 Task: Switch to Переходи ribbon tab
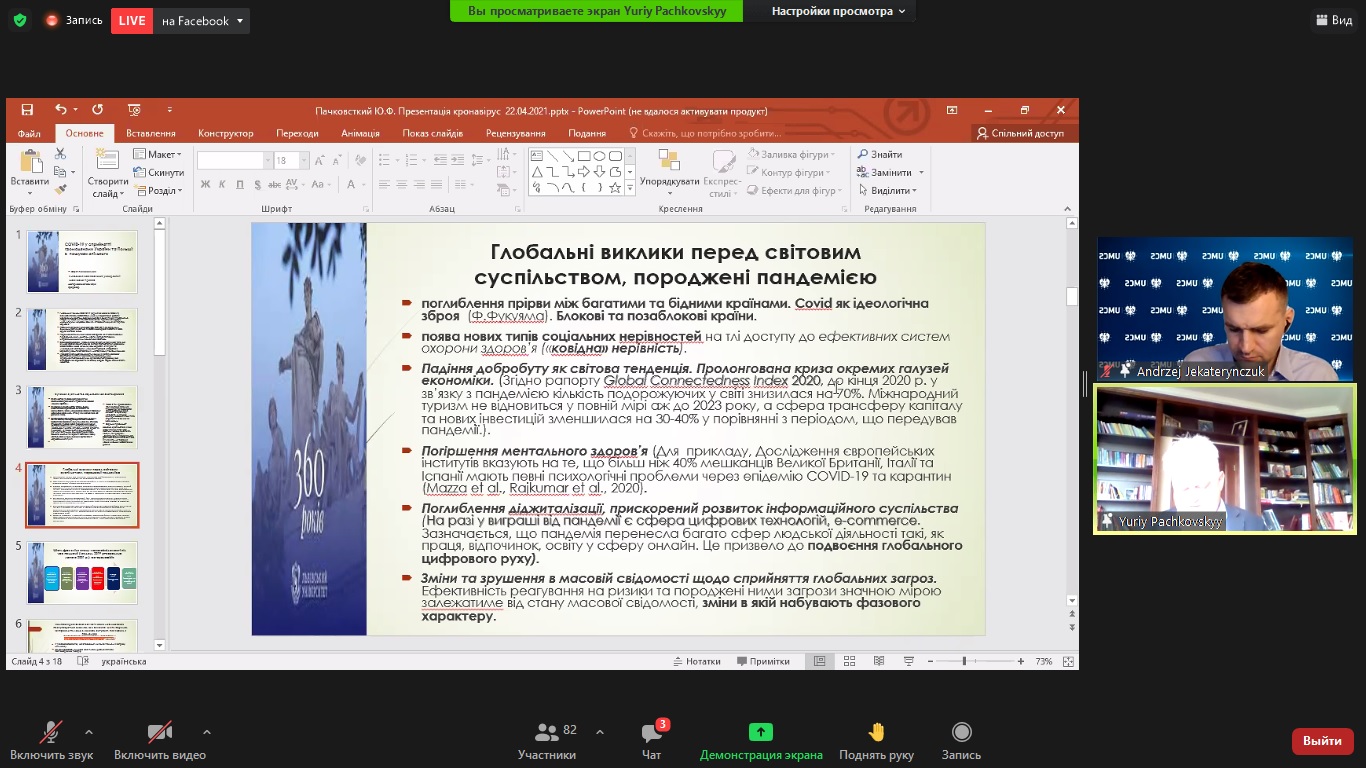coord(297,133)
